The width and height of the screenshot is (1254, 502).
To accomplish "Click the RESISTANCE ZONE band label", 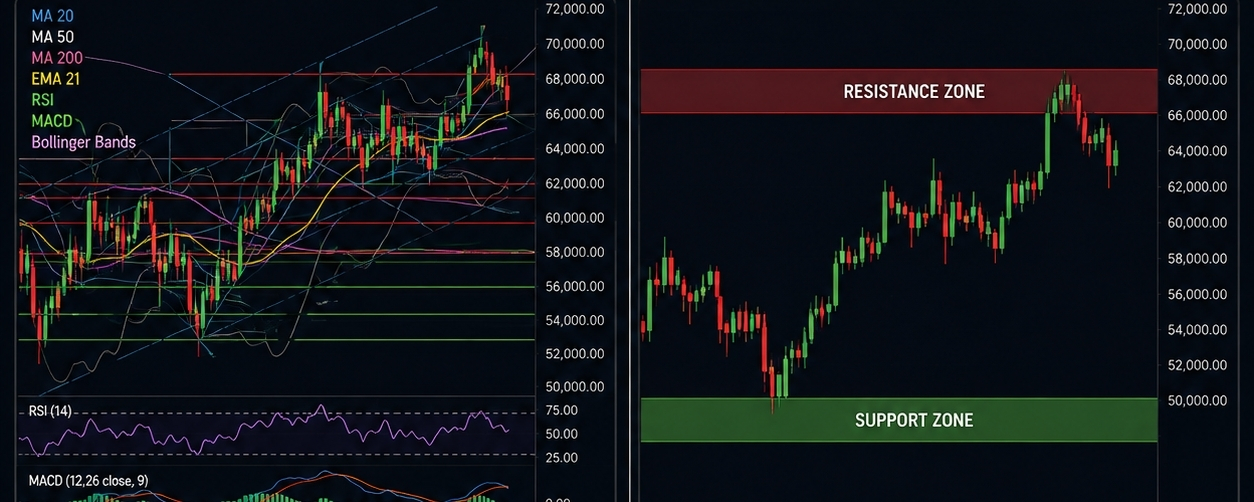I will pyautogui.click(x=914, y=91).
